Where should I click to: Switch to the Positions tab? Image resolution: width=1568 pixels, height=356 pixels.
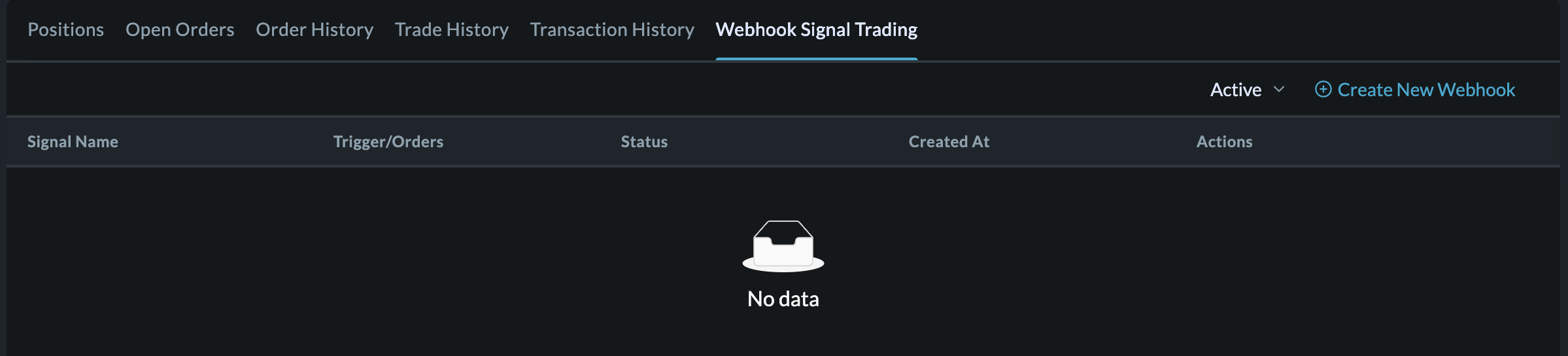65,29
